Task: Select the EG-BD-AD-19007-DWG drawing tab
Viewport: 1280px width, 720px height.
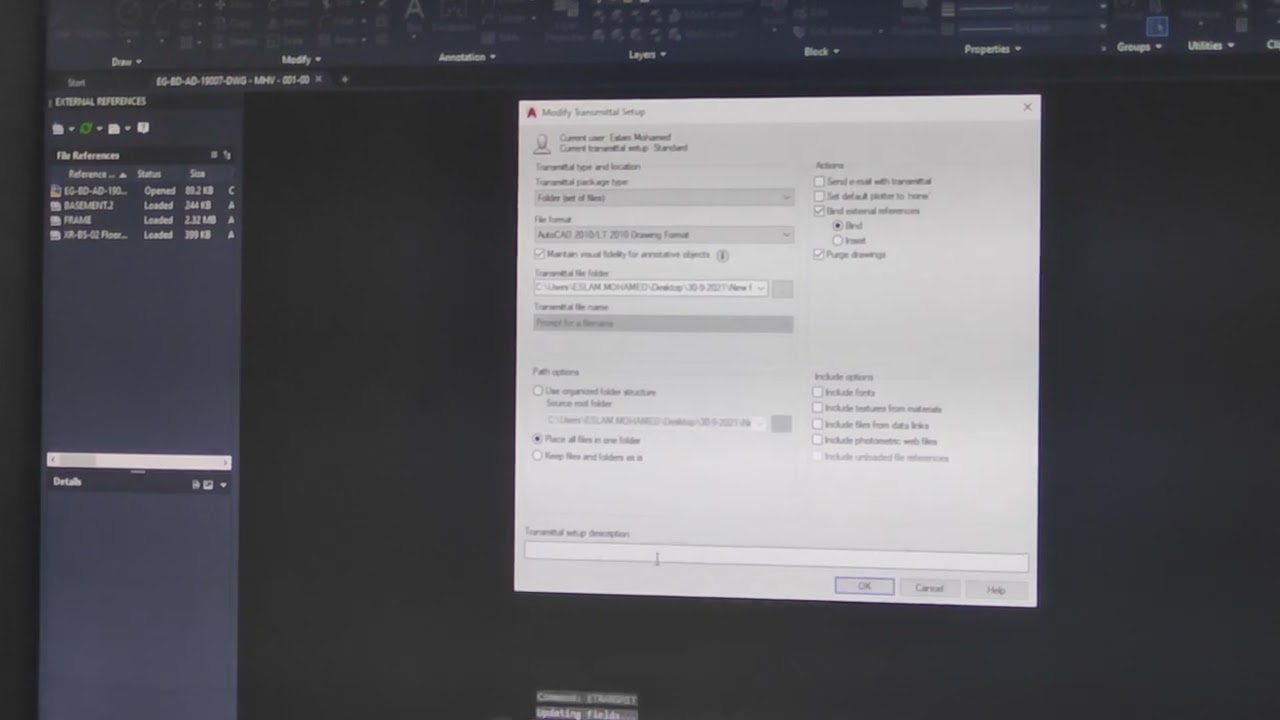Action: pyautogui.click(x=232, y=80)
